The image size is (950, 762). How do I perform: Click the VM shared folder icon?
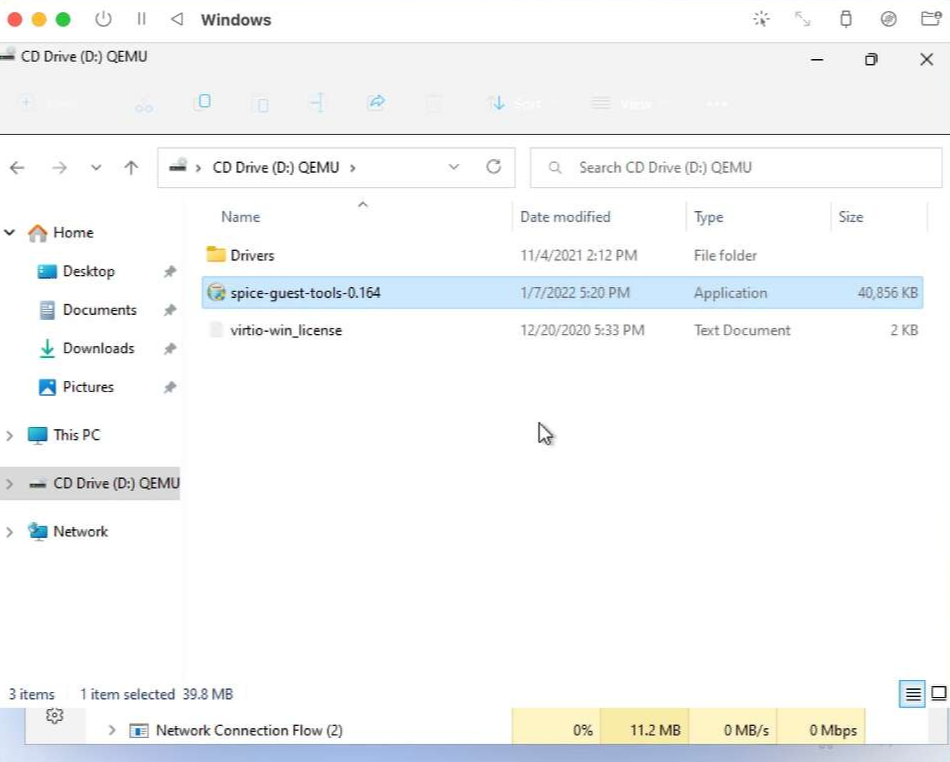click(931, 19)
